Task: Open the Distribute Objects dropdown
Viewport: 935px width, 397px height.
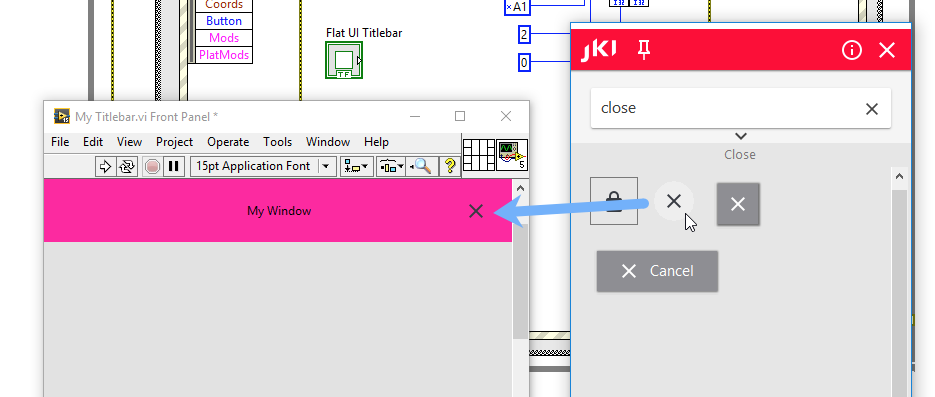Action: (391, 166)
